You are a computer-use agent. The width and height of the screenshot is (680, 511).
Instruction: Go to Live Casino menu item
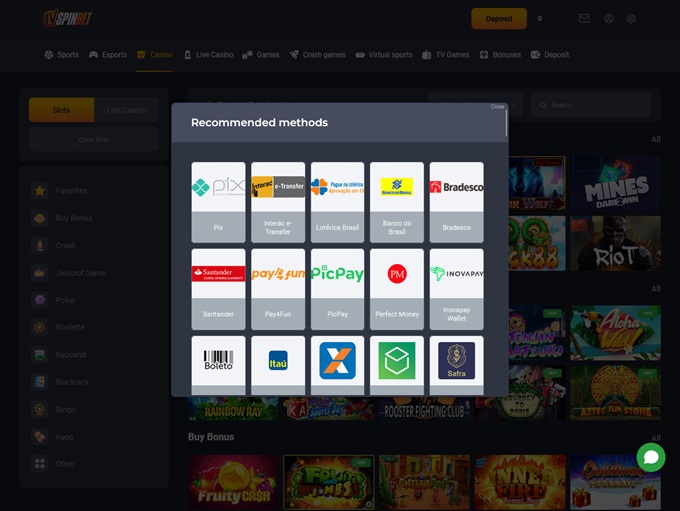(x=210, y=55)
